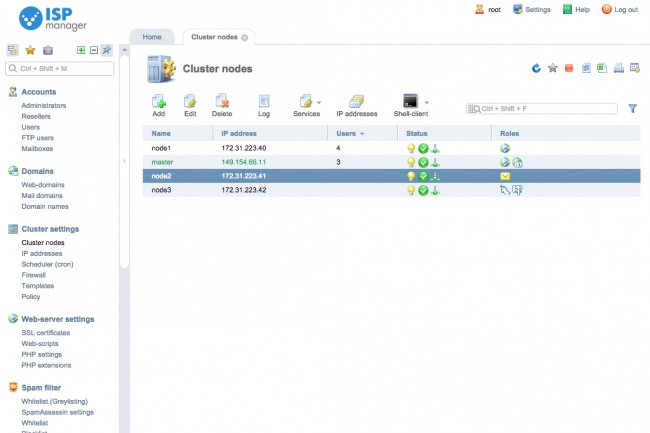Sort table by Users column header

click(x=350, y=133)
